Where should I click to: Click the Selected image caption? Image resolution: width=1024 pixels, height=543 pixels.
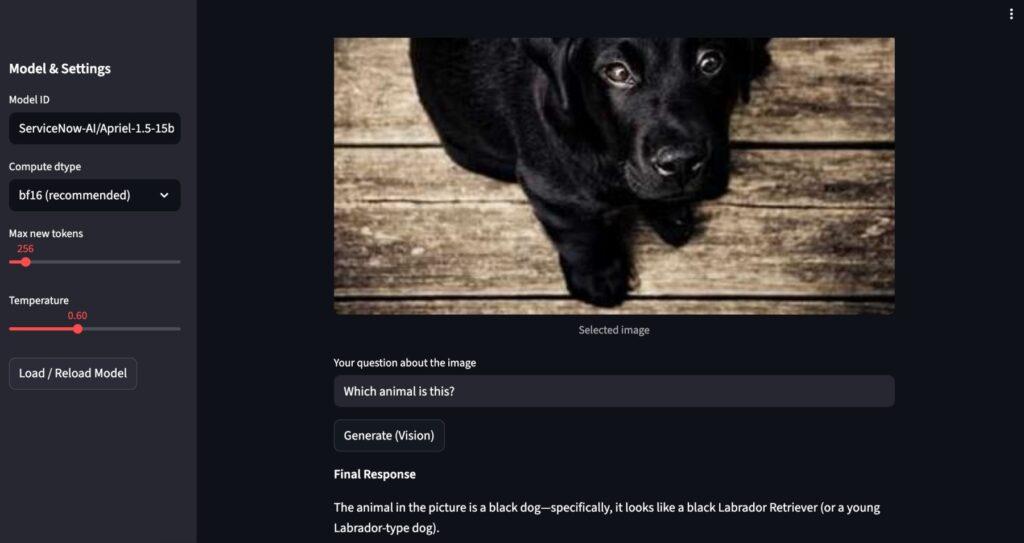[x=614, y=330]
